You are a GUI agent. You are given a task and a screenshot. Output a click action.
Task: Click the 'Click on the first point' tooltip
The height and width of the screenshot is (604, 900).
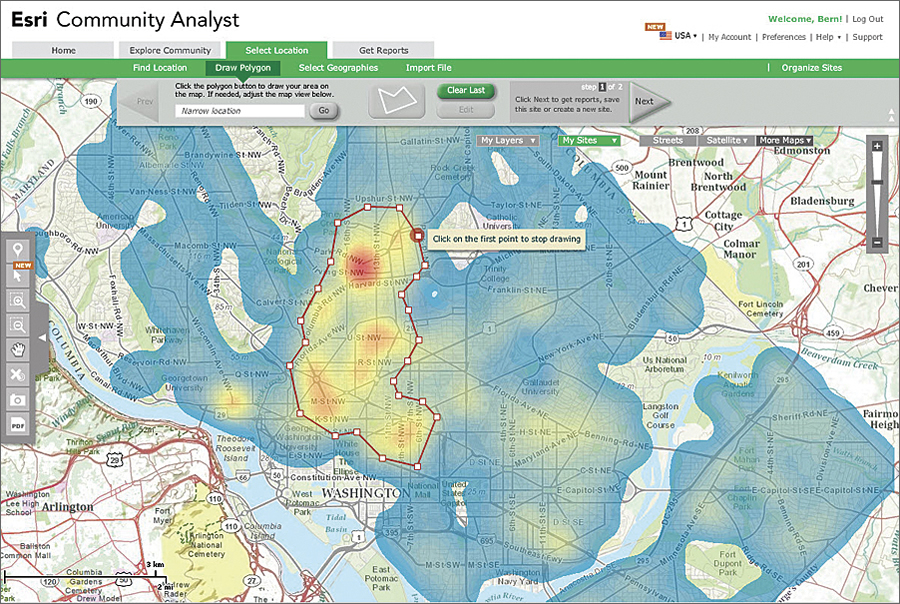tap(506, 239)
